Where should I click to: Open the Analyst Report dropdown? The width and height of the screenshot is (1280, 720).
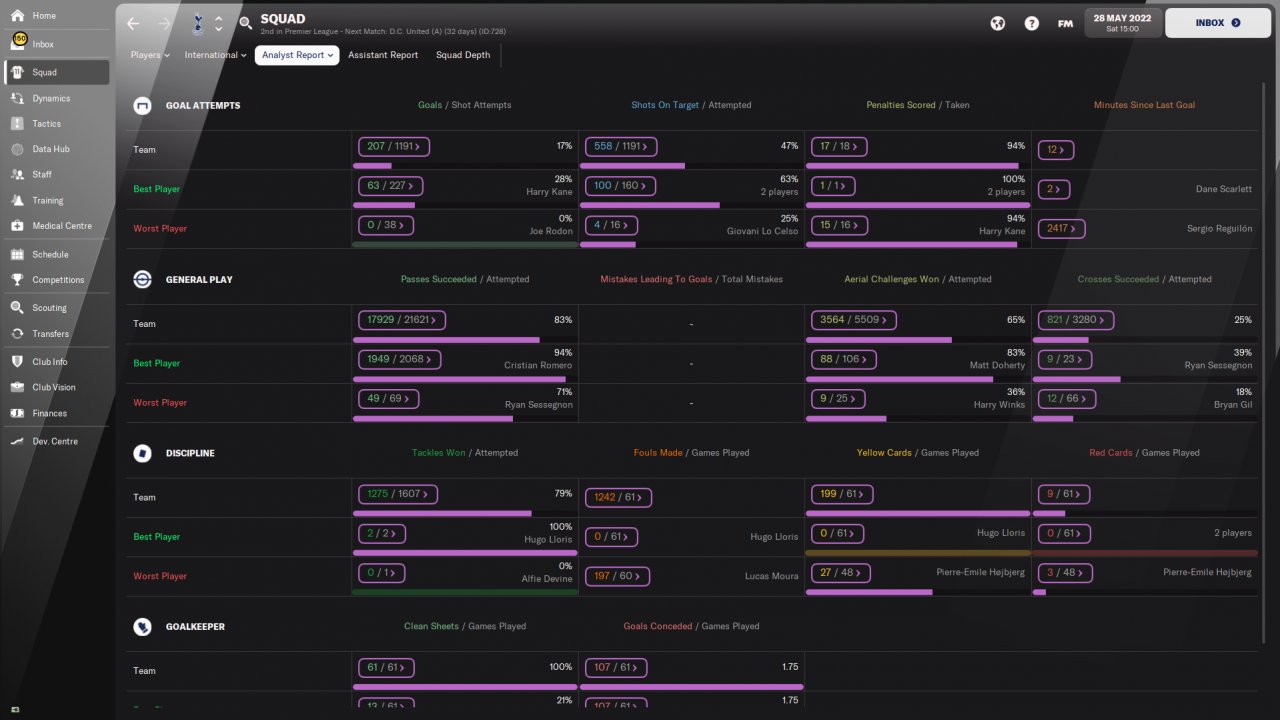[297, 55]
